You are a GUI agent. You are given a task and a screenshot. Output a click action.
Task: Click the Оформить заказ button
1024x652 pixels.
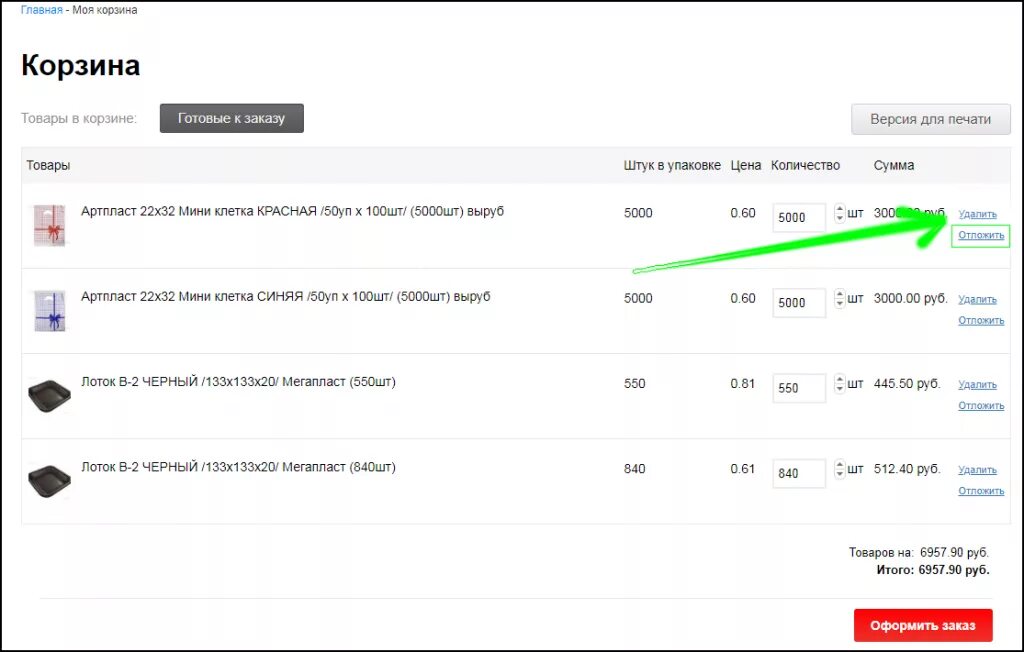click(923, 625)
